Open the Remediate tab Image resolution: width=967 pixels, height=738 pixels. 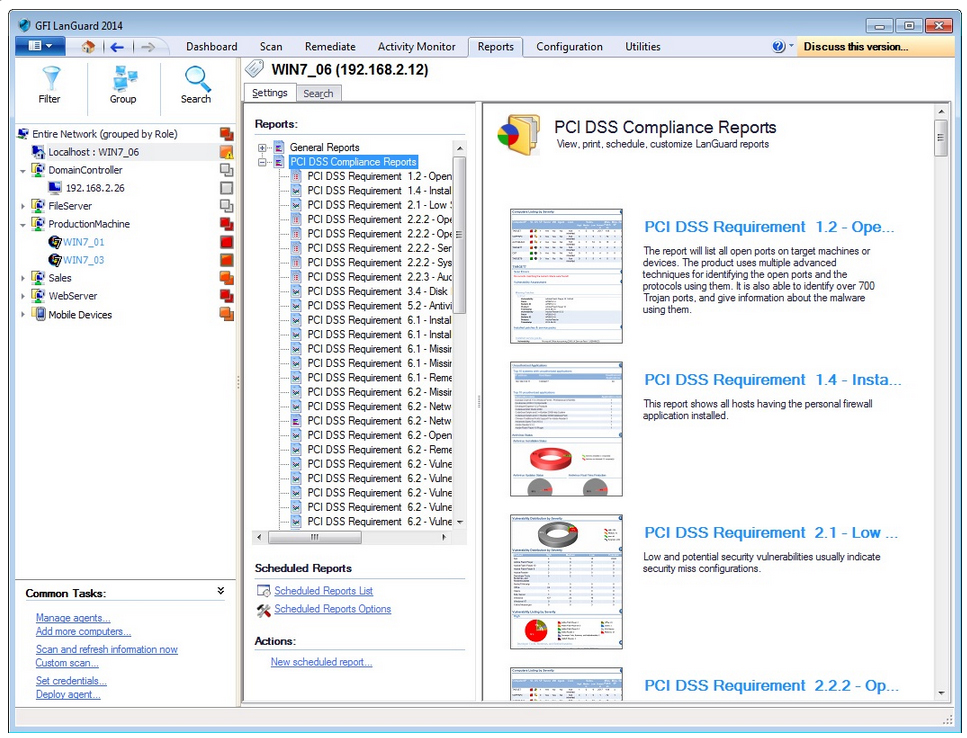point(330,47)
